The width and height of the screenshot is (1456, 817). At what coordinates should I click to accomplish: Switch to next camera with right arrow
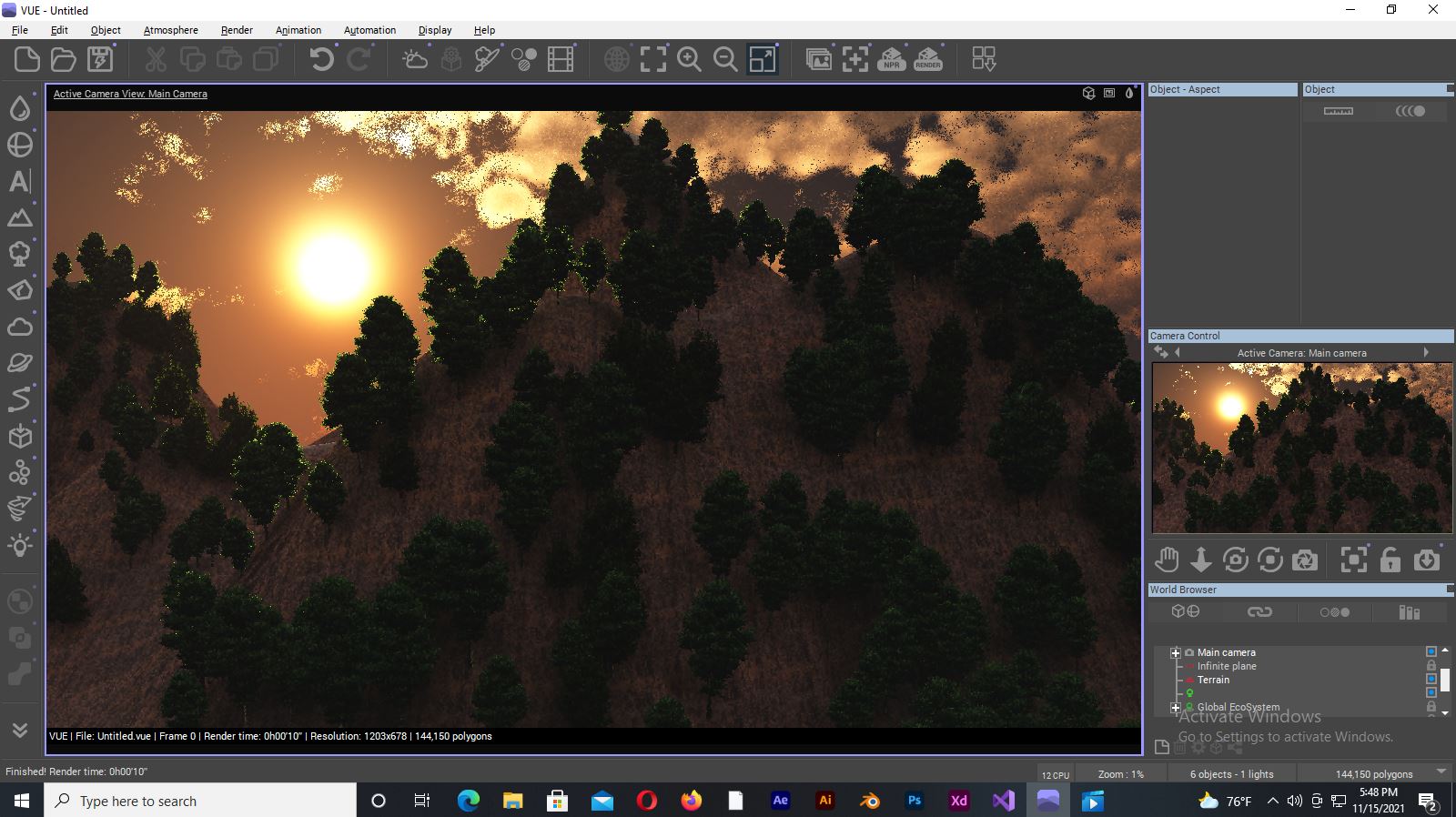pyautogui.click(x=1426, y=352)
